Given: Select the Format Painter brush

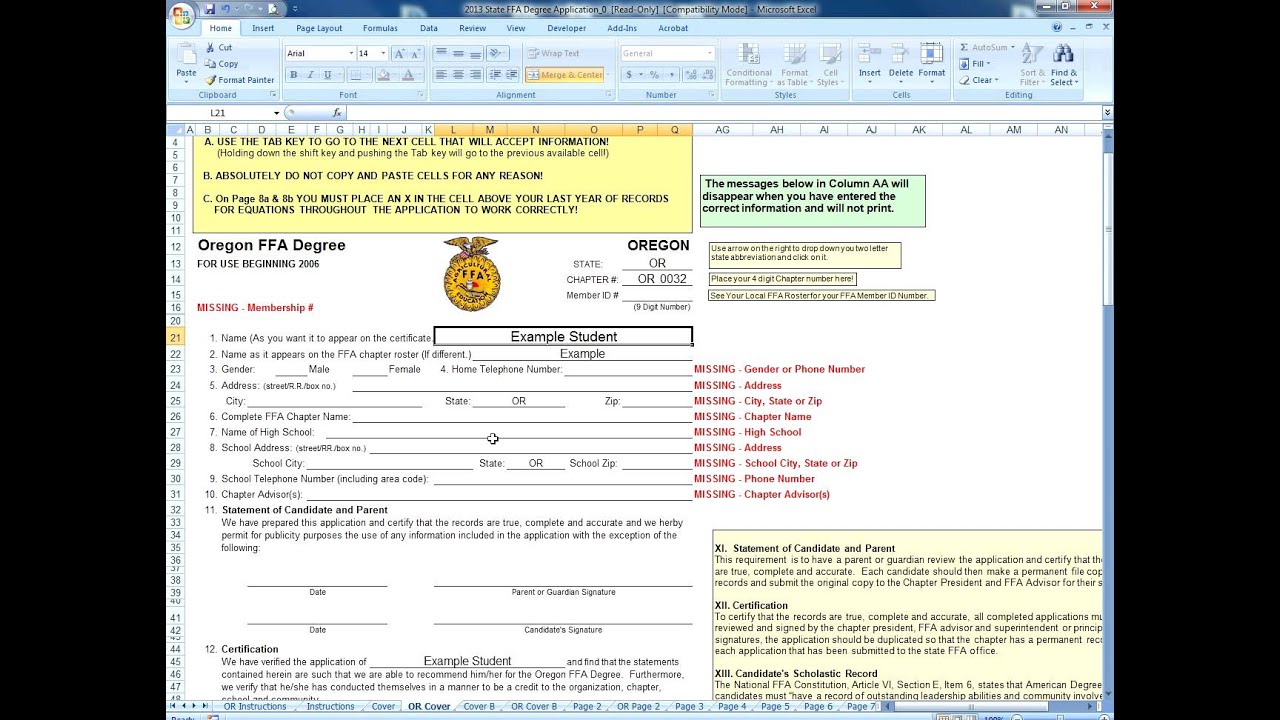Looking at the screenshot, I should pyautogui.click(x=211, y=80).
